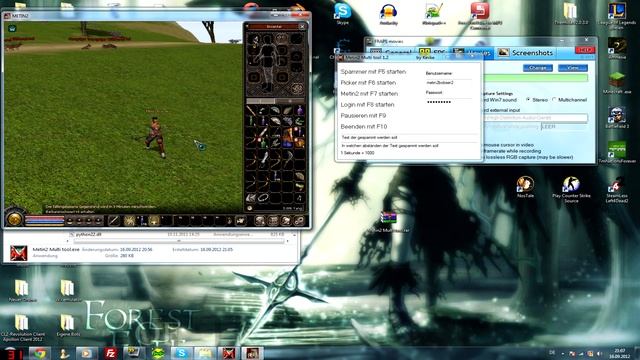This screenshot has height=360, width=640.
Task: Open Play Counter Strike Source shortcut
Action: [x=571, y=189]
